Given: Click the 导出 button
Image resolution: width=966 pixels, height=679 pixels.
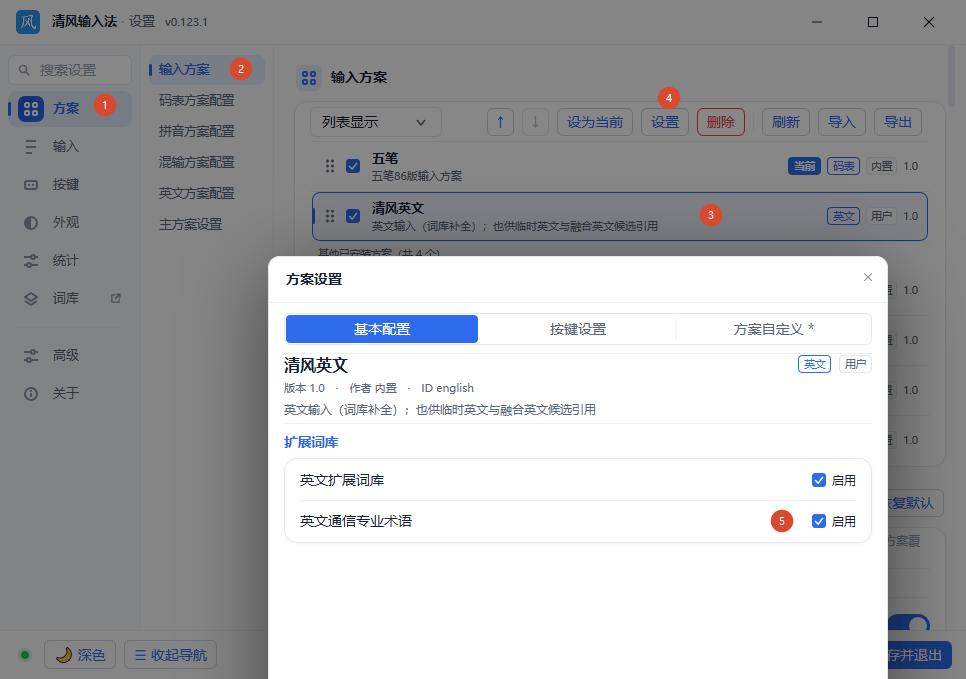Looking at the screenshot, I should pos(898,122).
